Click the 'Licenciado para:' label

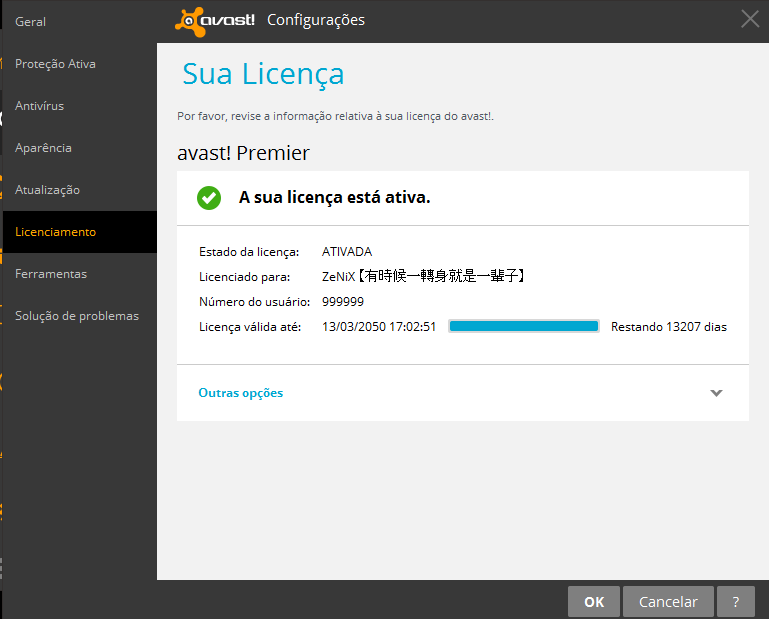[245, 277]
